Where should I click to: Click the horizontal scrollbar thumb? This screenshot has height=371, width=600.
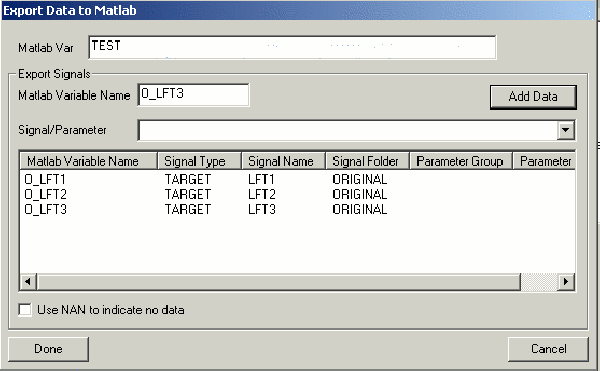point(279,282)
